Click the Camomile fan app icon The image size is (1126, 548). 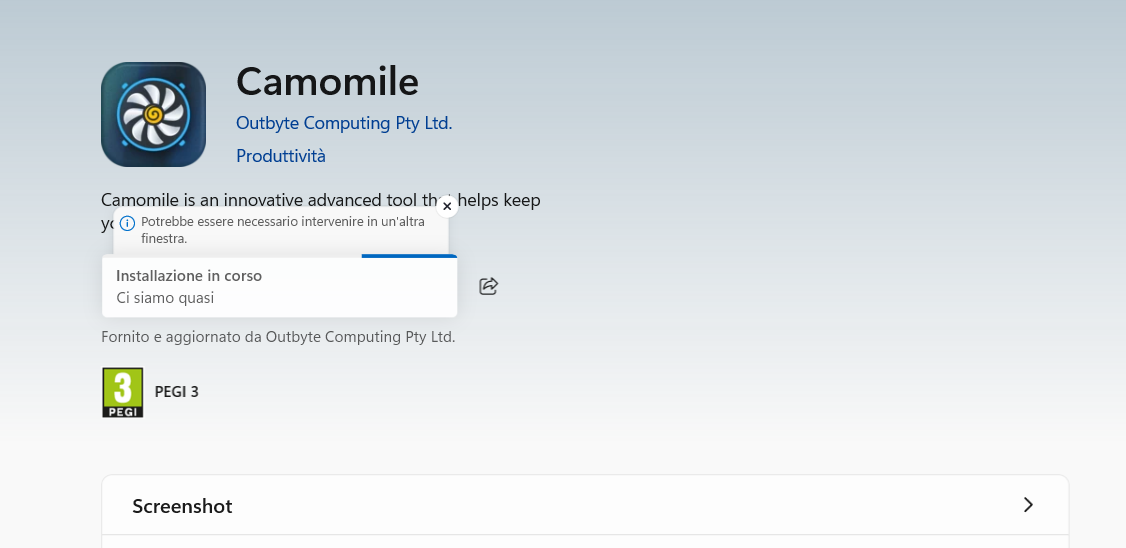pos(153,114)
